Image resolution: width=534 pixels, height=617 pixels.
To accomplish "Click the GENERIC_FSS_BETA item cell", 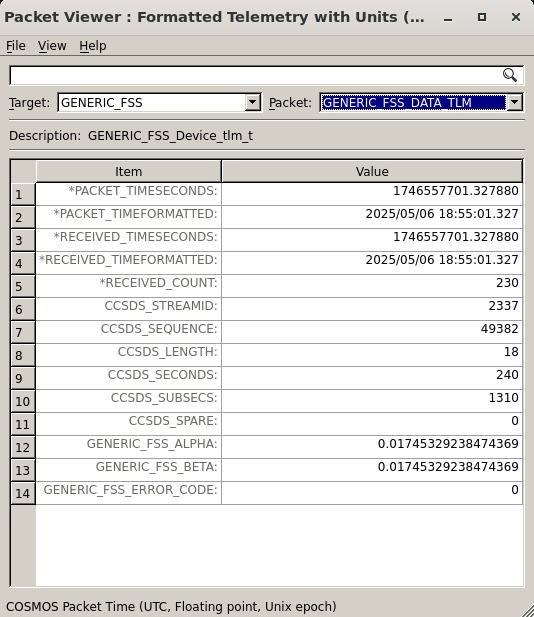I will (x=129, y=470).
